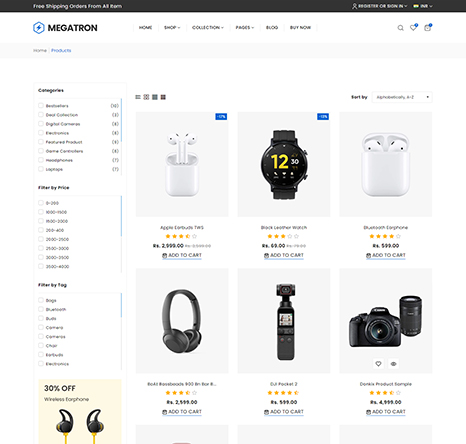The height and width of the screenshot is (444, 466).
Task: Open the search magnifier icon in header
Action: click(x=400, y=28)
